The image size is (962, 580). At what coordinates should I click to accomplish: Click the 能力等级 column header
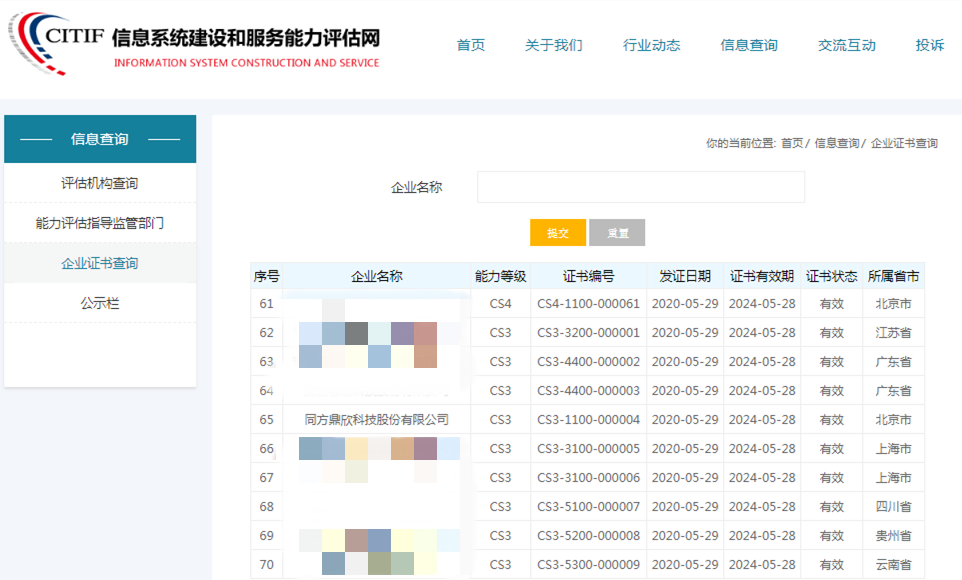[x=500, y=277]
